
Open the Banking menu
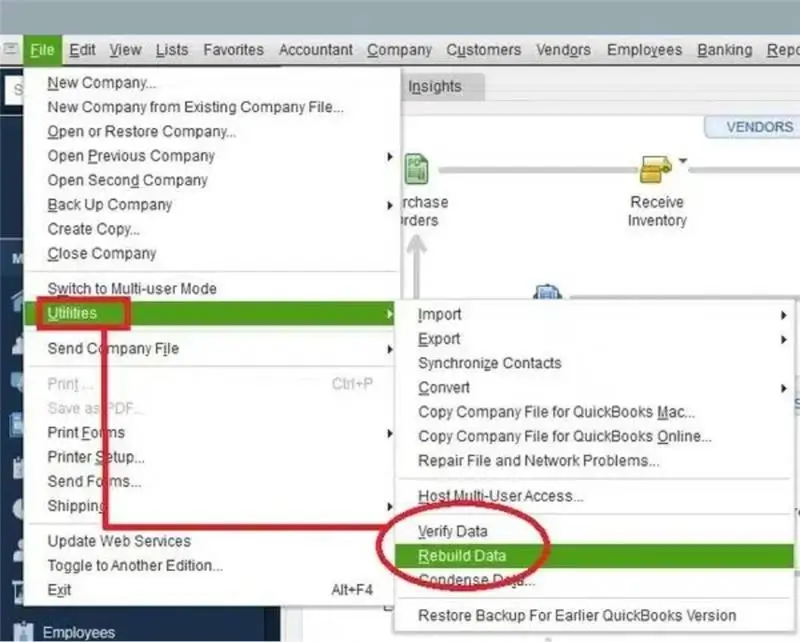click(x=724, y=50)
